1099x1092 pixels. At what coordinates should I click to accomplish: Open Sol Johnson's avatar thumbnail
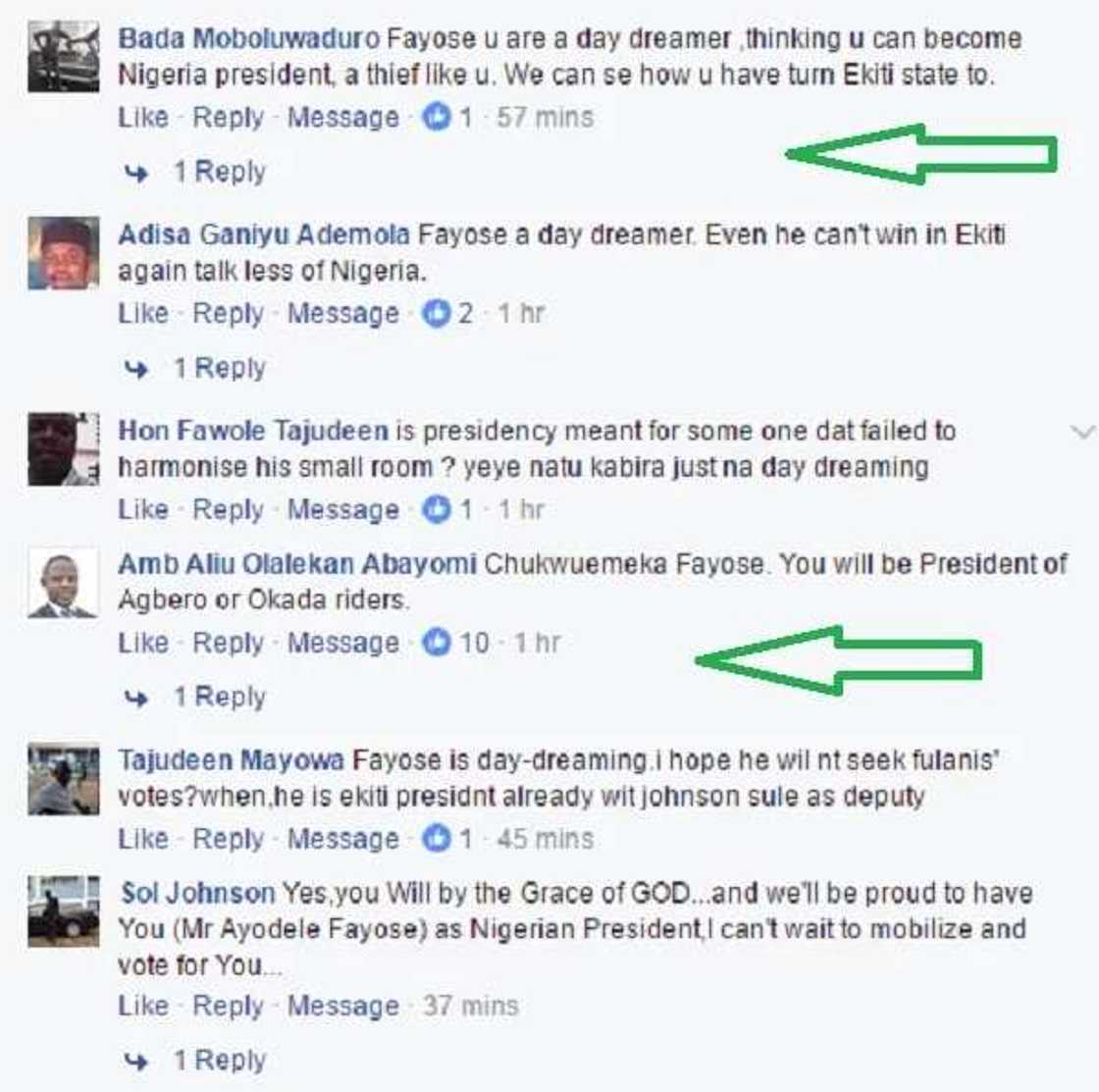pos(63,911)
